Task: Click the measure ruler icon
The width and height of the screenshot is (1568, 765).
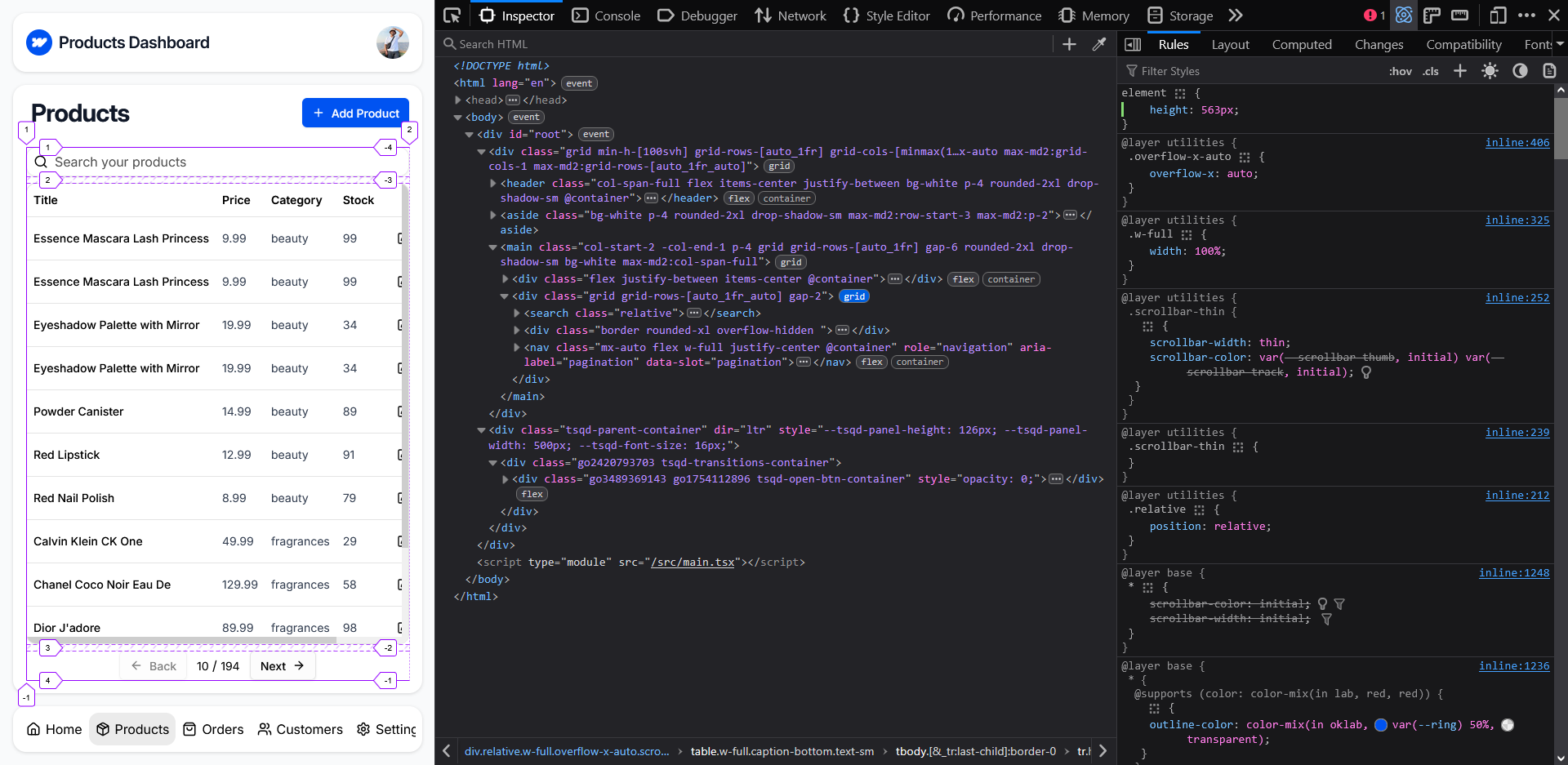Action: [x=1459, y=16]
